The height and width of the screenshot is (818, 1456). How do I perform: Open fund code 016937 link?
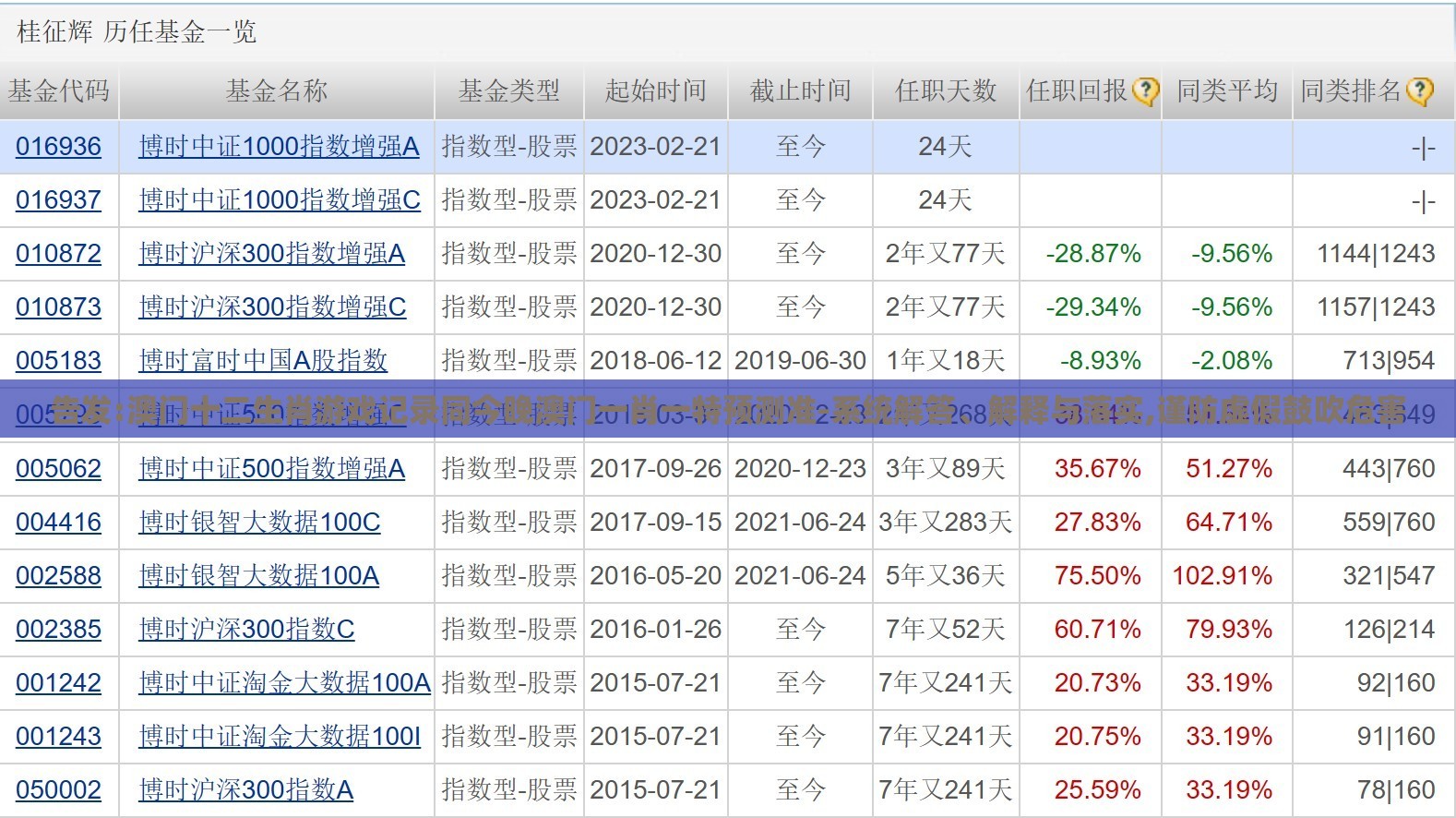pos(58,200)
